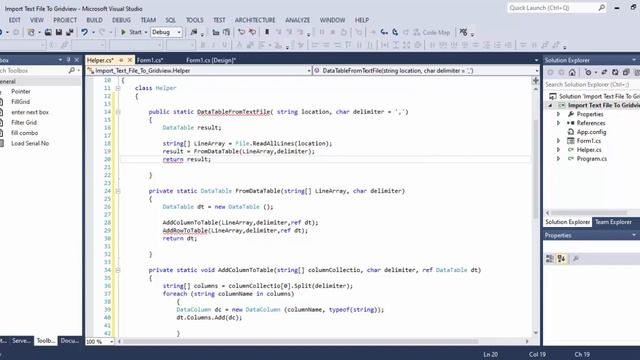This screenshot has height=360, width=640.
Task: Click the Solution Explorer horizontal scrollbar
Action: point(589,213)
